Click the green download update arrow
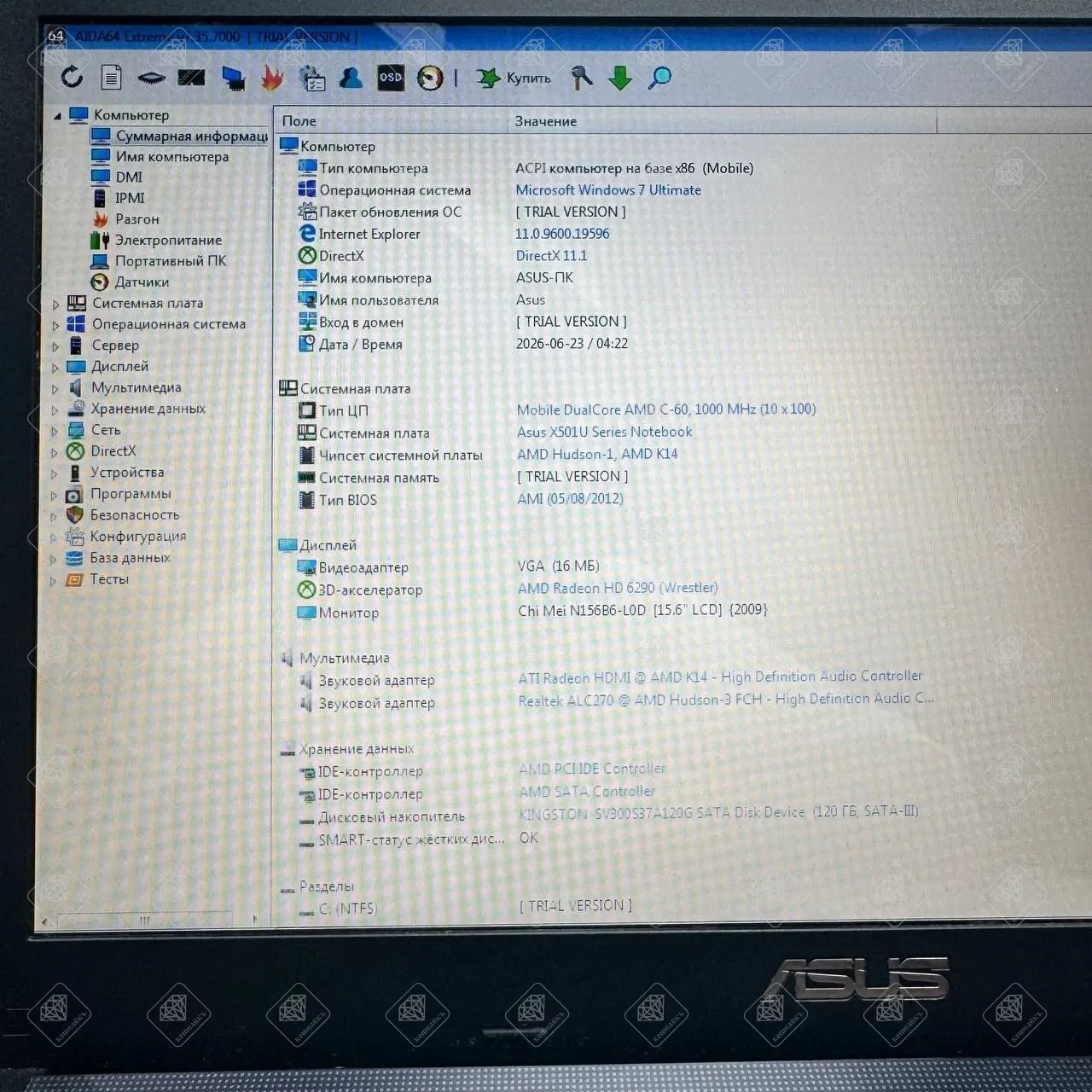This screenshot has height=1092, width=1092. 620,78
